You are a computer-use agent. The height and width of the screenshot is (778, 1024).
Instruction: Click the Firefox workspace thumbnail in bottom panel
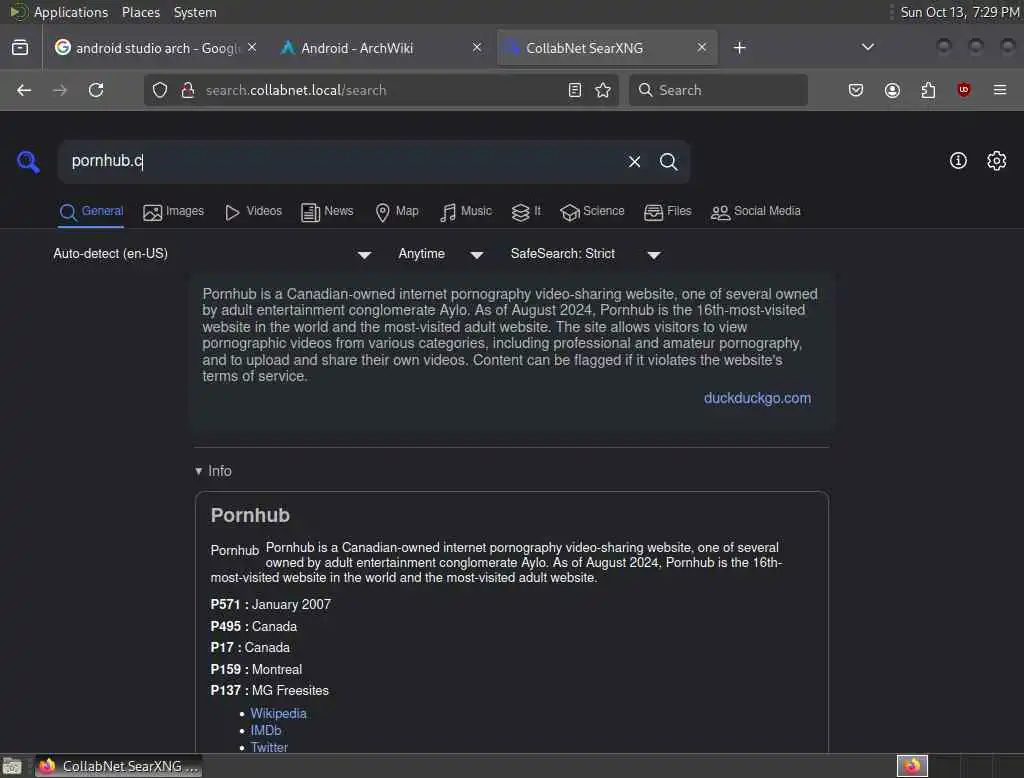[912, 766]
